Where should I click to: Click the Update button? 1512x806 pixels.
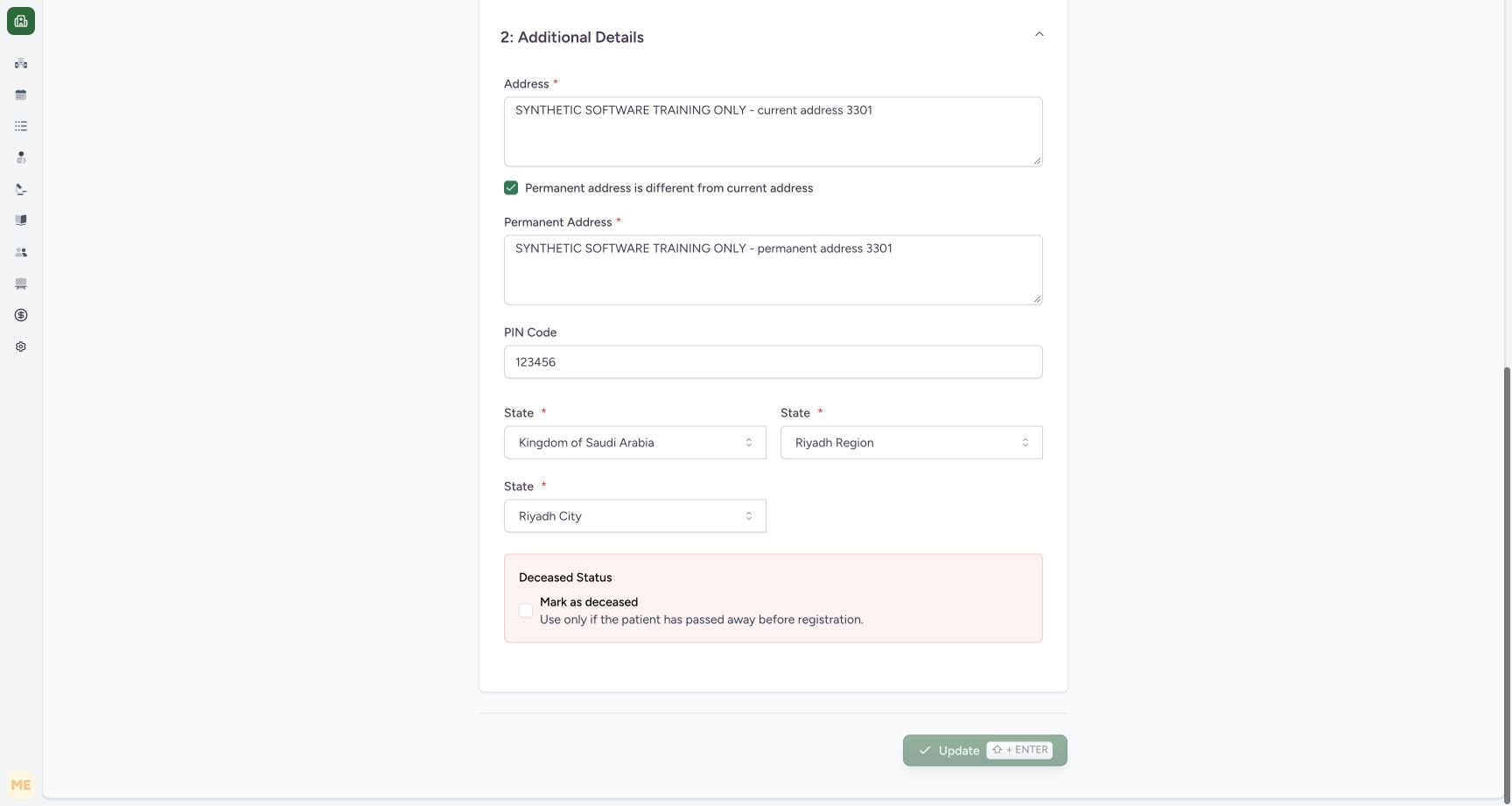(985, 751)
